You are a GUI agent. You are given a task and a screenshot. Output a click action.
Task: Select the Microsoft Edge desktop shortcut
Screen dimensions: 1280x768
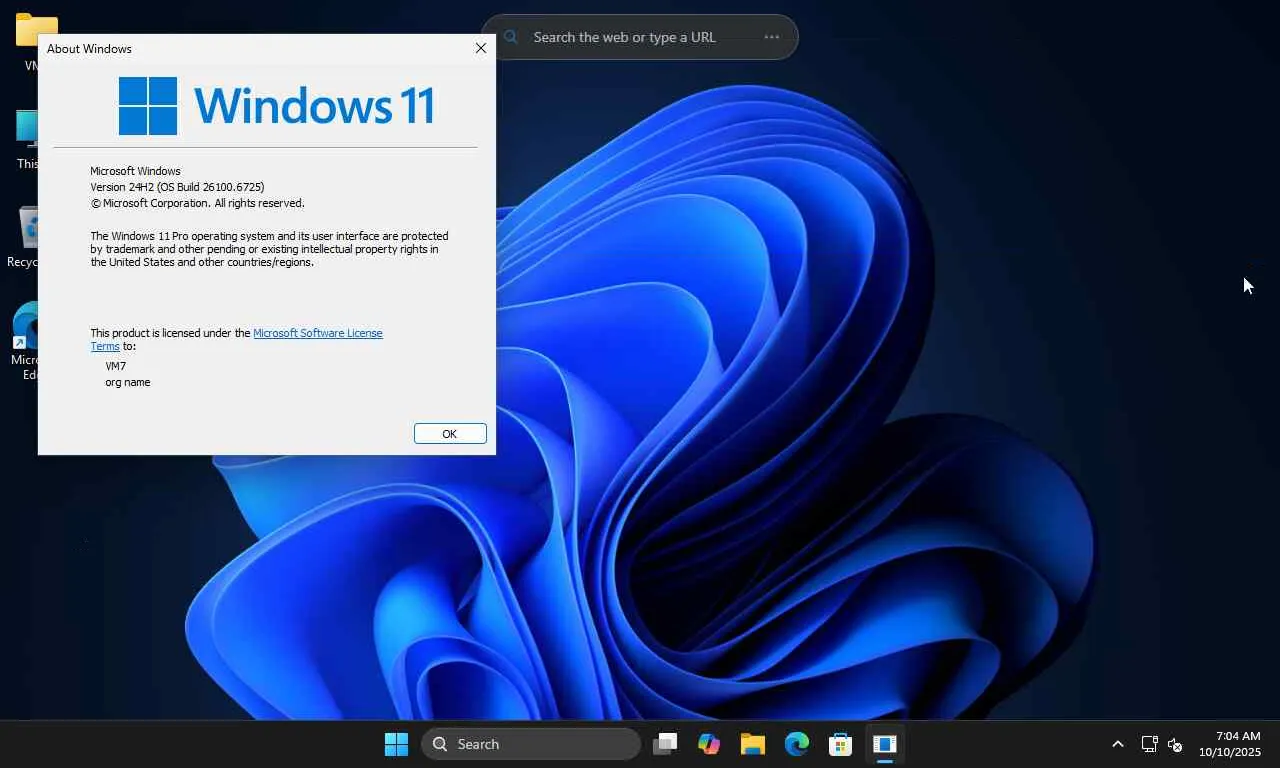click(x=26, y=326)
